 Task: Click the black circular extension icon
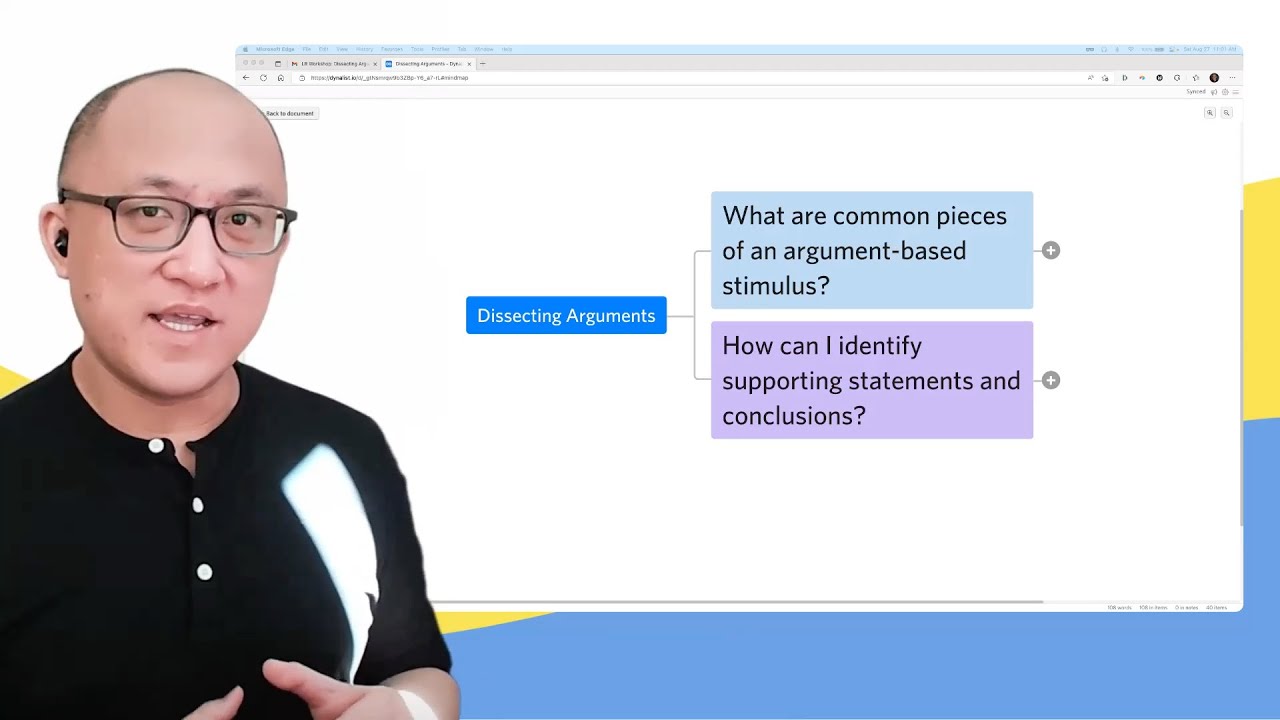coord(1160,78)
